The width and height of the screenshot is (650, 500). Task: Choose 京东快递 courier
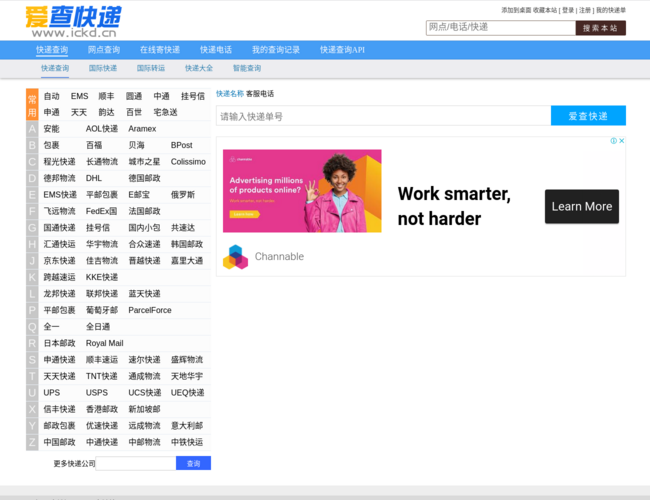pos(60,261)
